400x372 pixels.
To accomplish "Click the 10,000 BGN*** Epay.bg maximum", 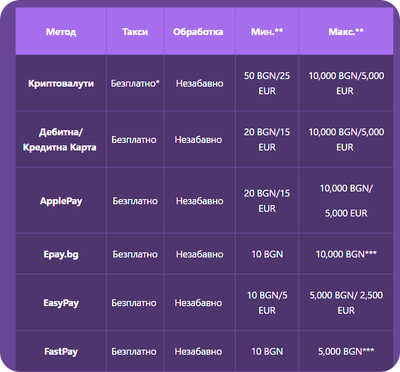I will pos(346,254).
